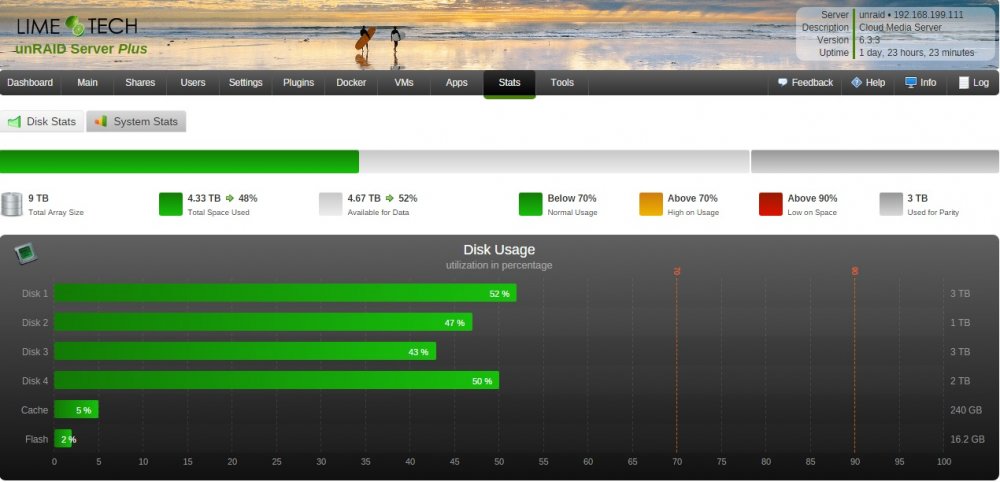Click the Disk Usage chart chip icon

(26, 254)
